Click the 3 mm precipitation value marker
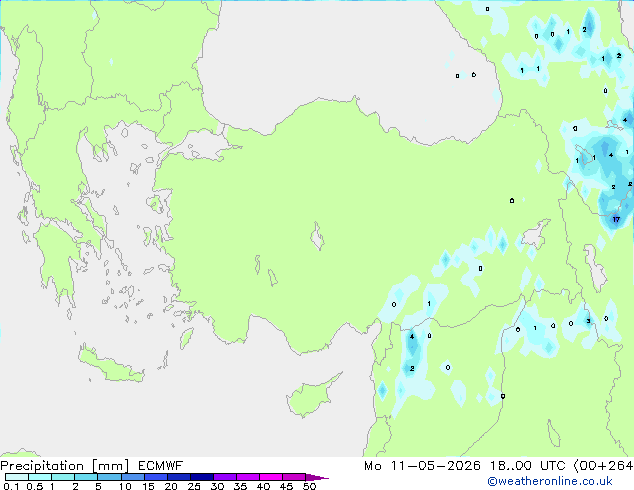Image resolution: width=634 pixels, height=490 pixels. pos(588,321)
